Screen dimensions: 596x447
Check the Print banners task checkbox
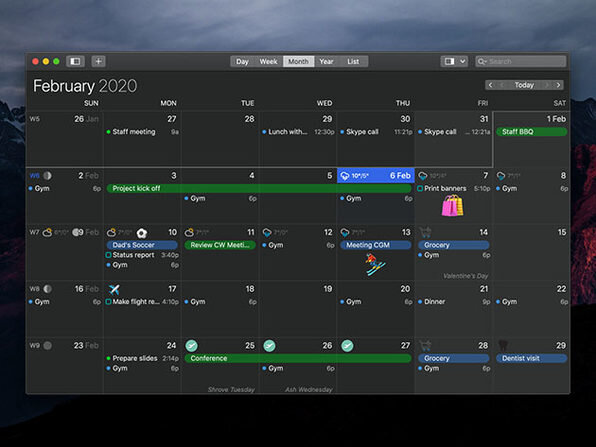tap(420, 189)
